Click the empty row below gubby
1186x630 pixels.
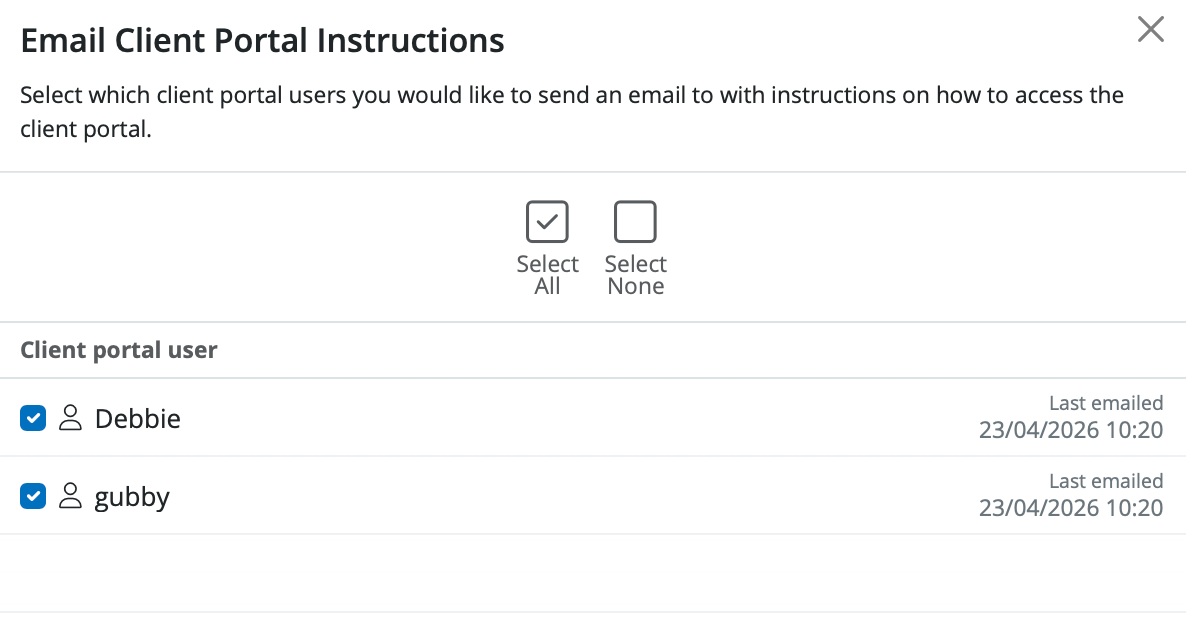593,572
